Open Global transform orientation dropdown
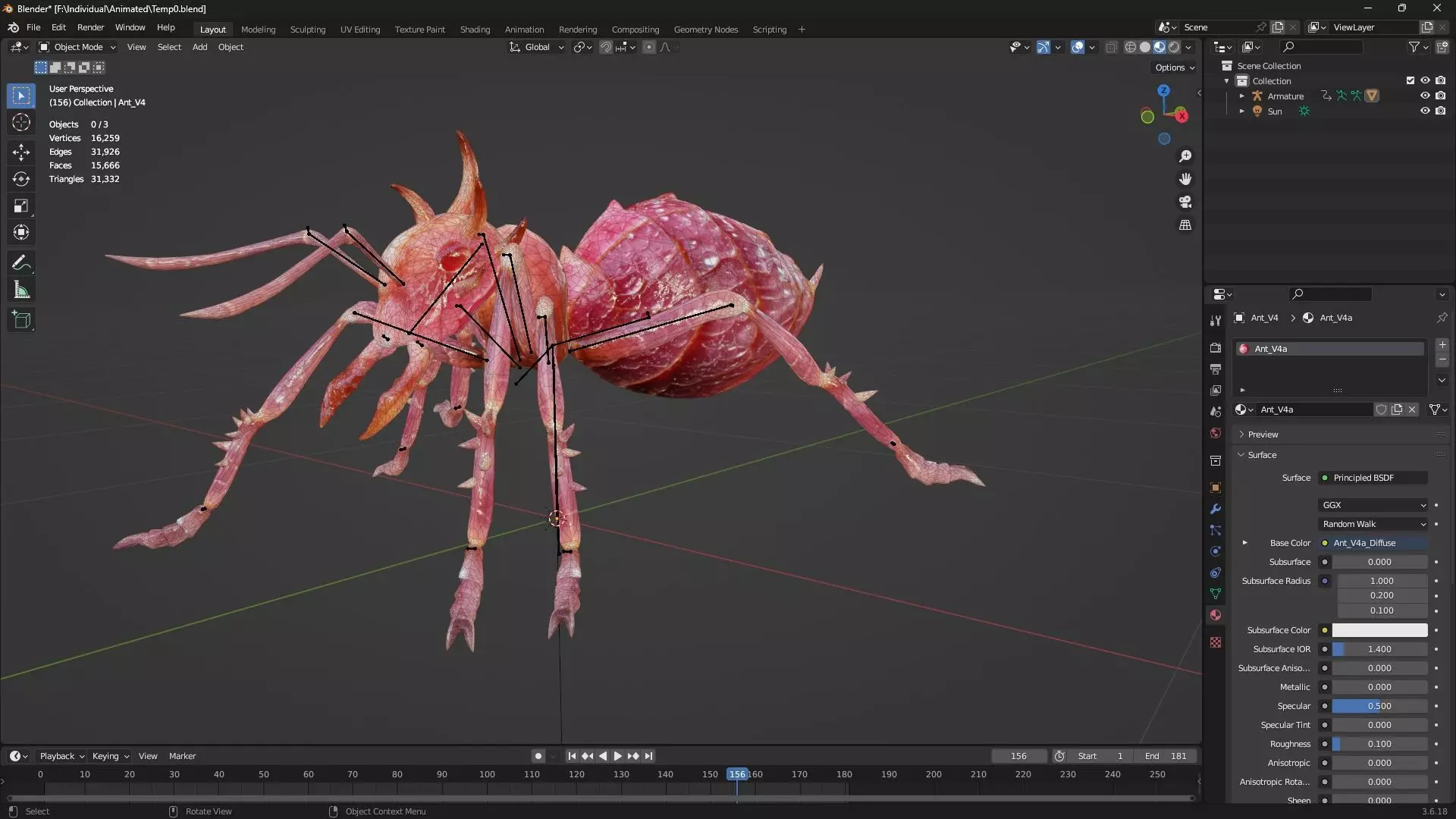This screenshot has width=1456, height=819. coord(536,47)
